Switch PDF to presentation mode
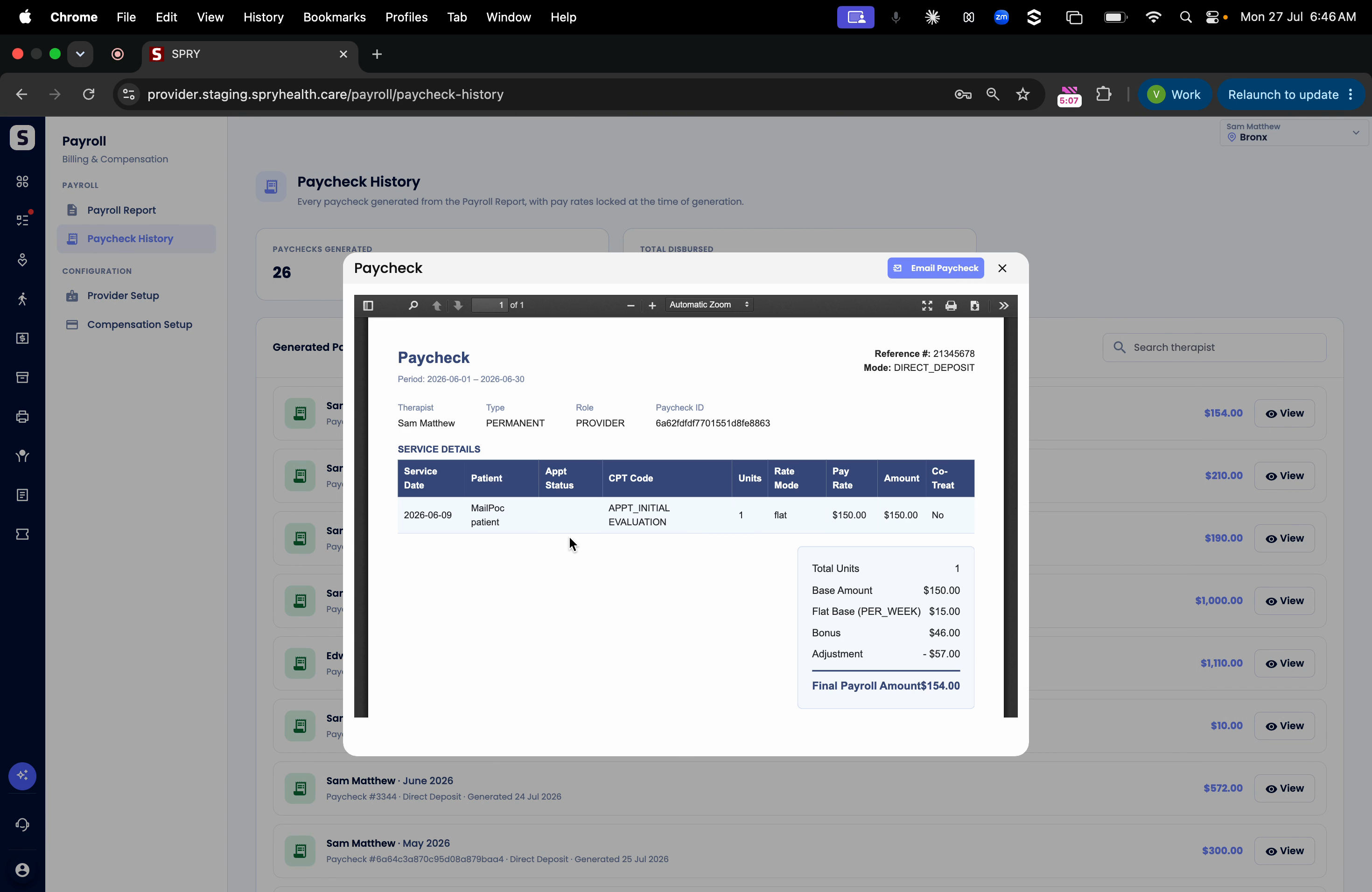1372x892 pixels. pos(927,306)
